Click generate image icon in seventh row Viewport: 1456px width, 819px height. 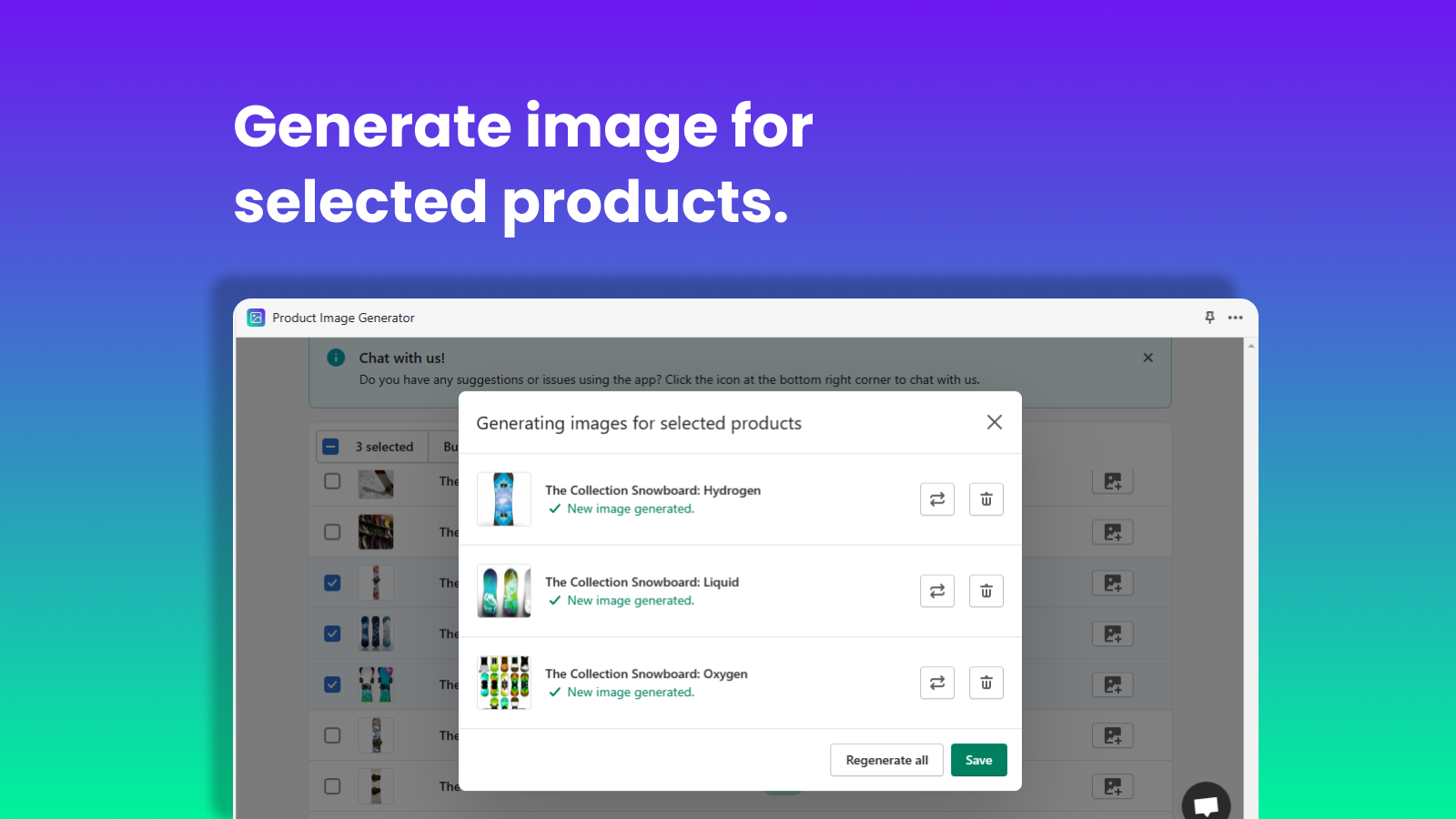(1113, 787)
